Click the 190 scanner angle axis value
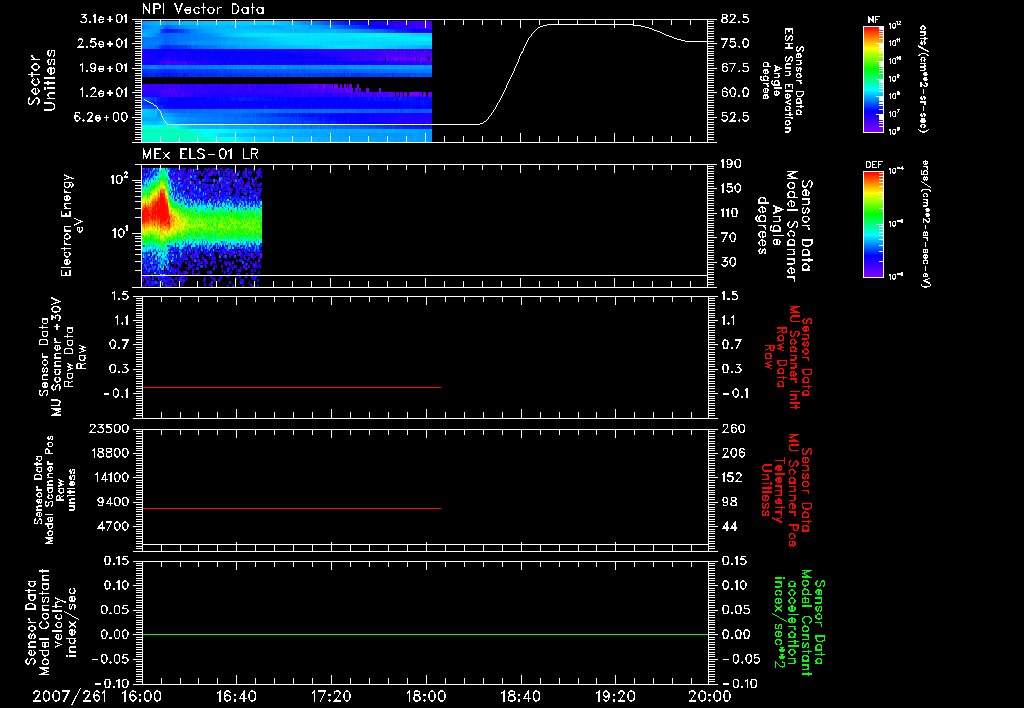1024x708 pixels. click(732, 163)
